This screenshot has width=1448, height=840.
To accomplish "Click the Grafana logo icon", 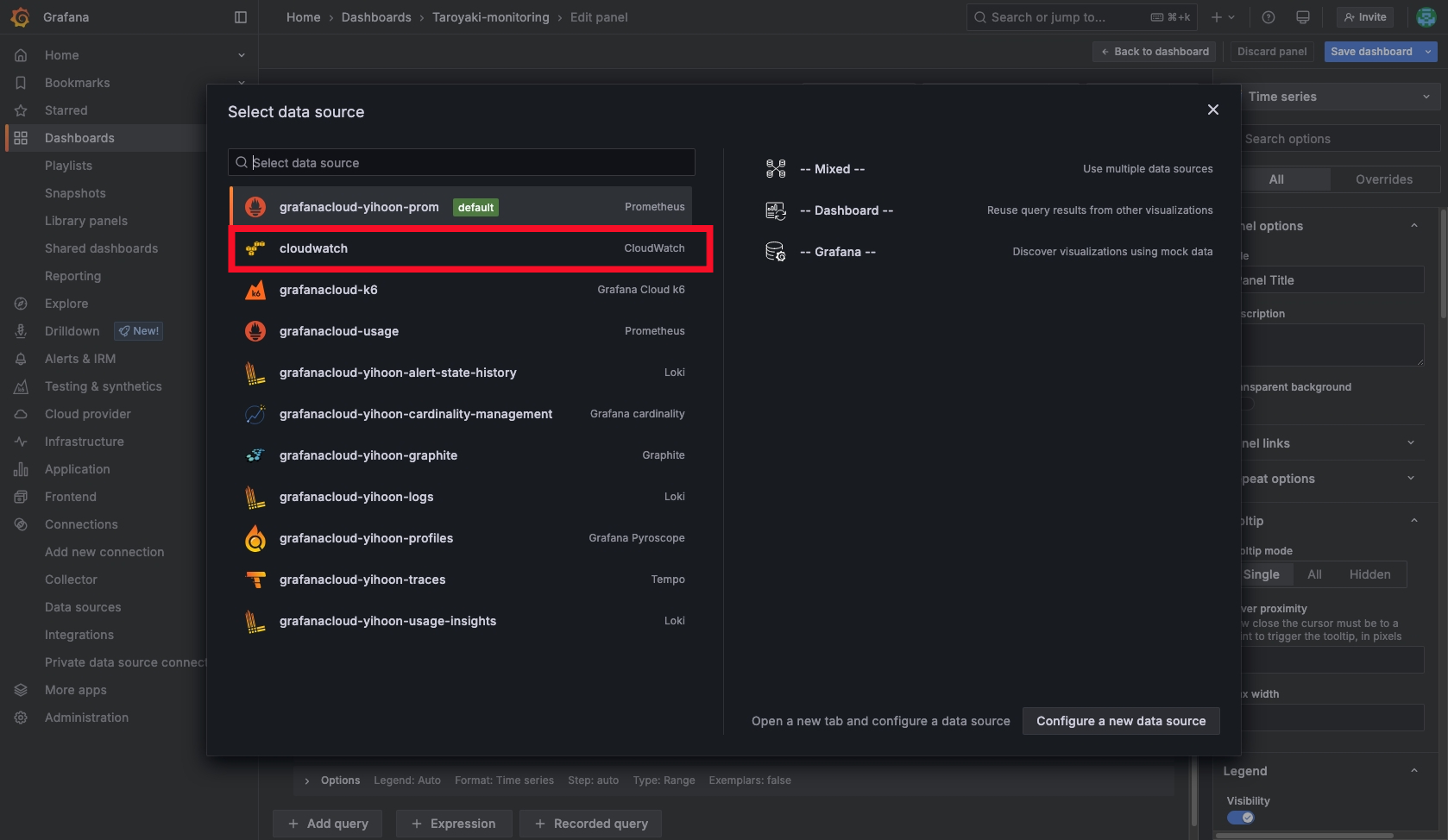I will pyautogui.click(x=21, y=17).
